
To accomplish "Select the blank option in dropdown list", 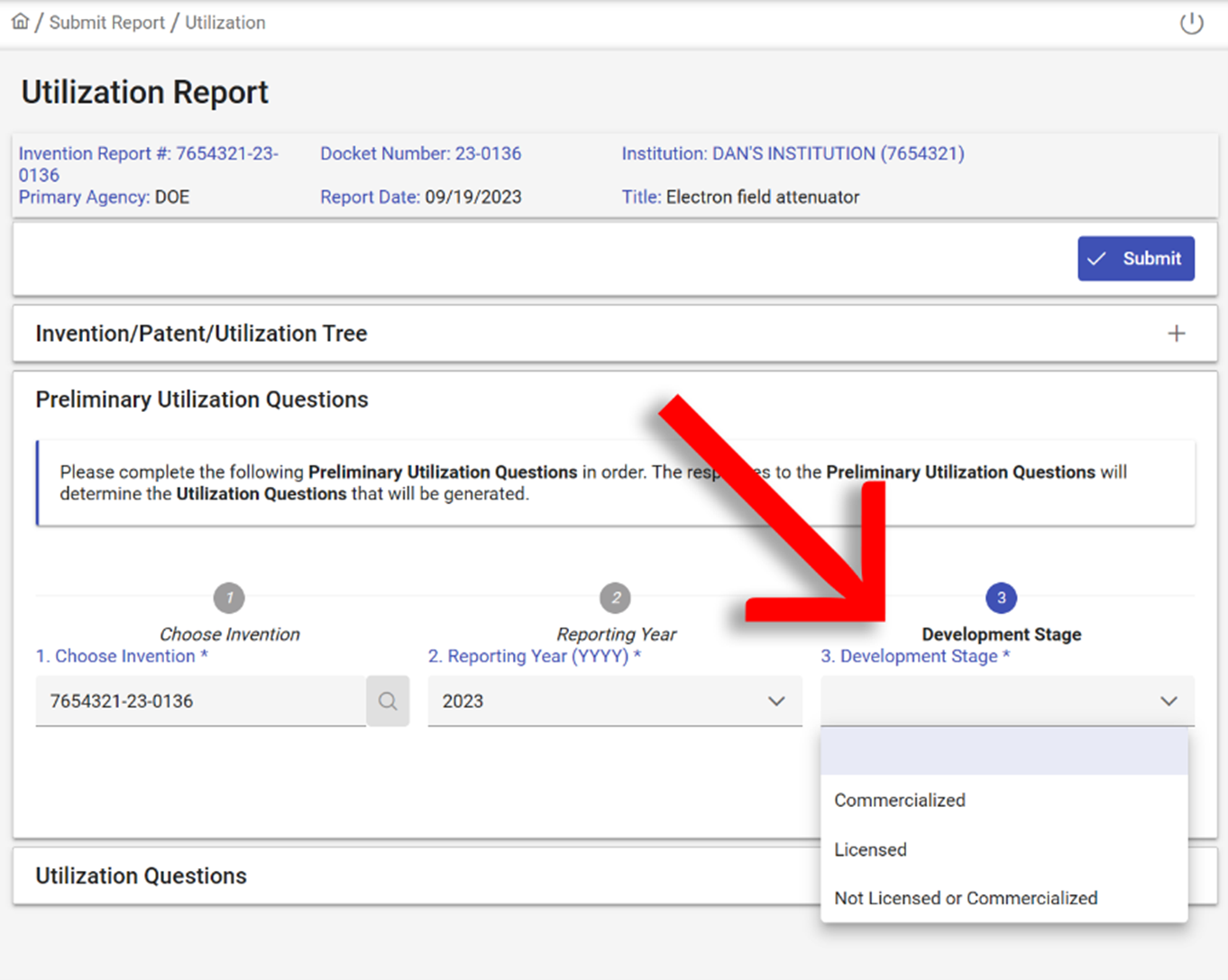I will (1003, 752).
